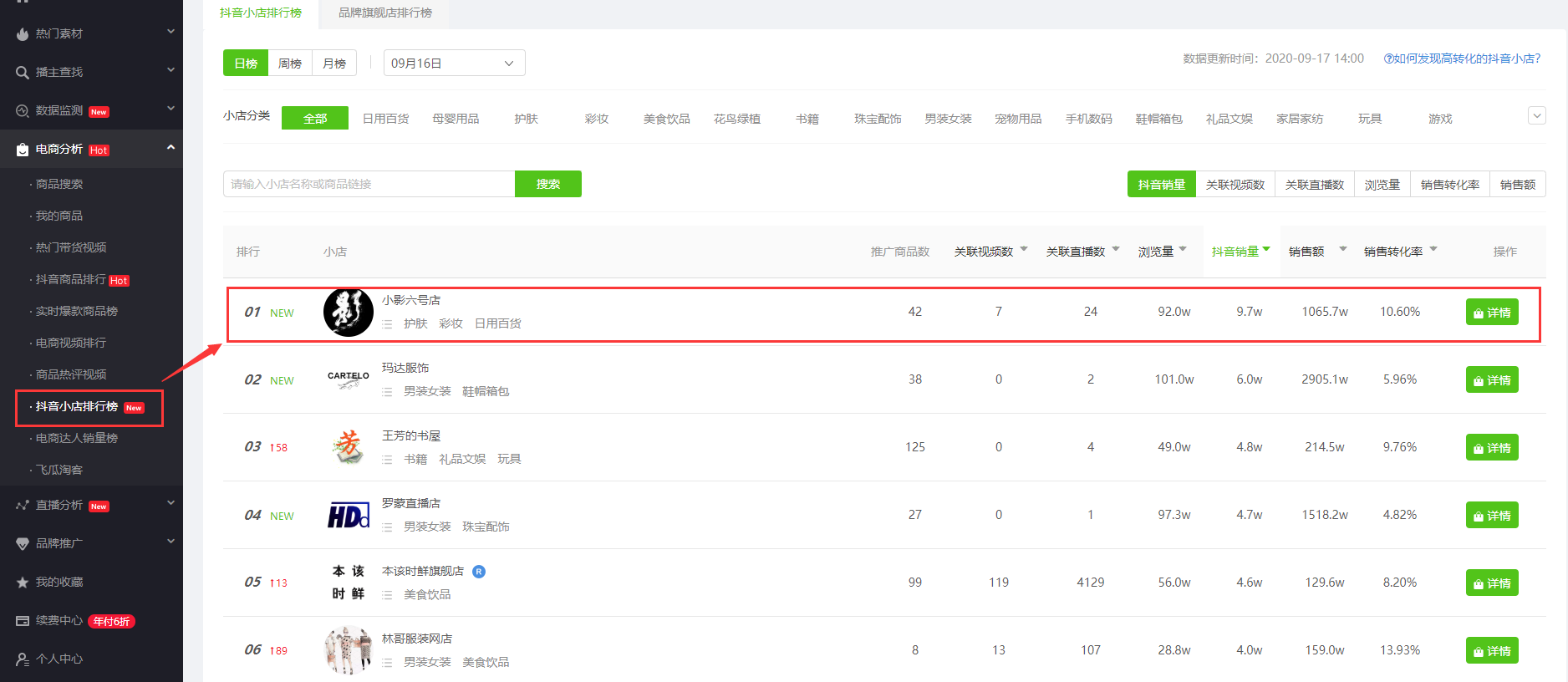Expand the shop category list chevron
This screenshot has width=1568, height=682.
point(1537,115)
